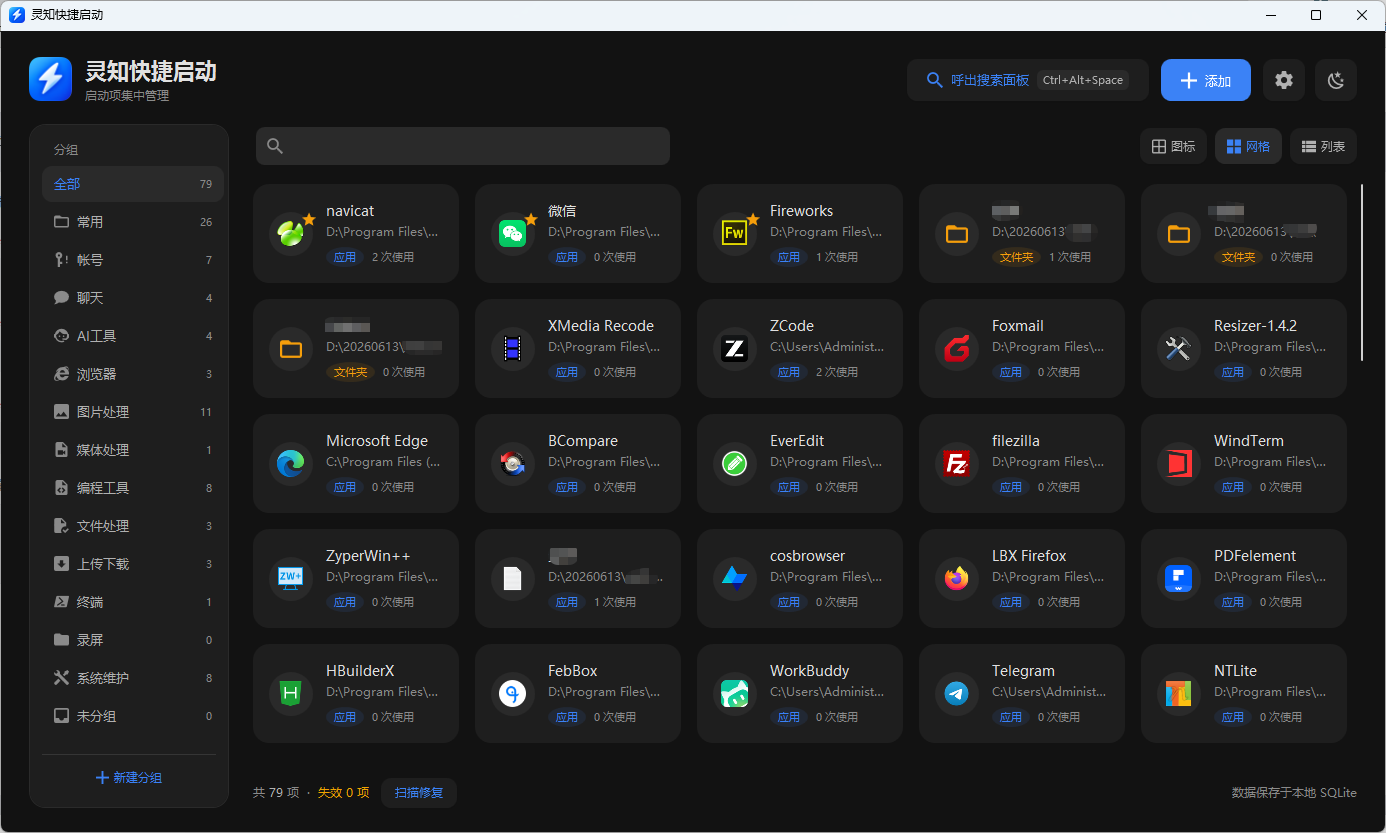Open the navicat app icon
Screen dimensions: 1386x833
(291, 234)
